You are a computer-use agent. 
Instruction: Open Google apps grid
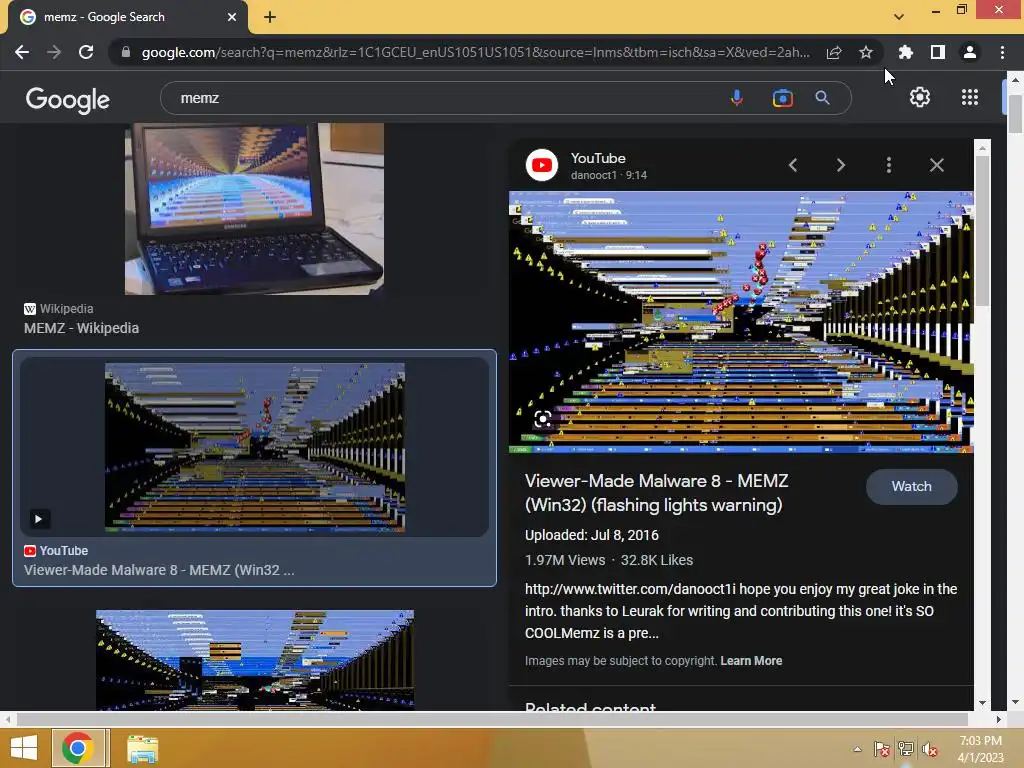(x=970, y=97)
